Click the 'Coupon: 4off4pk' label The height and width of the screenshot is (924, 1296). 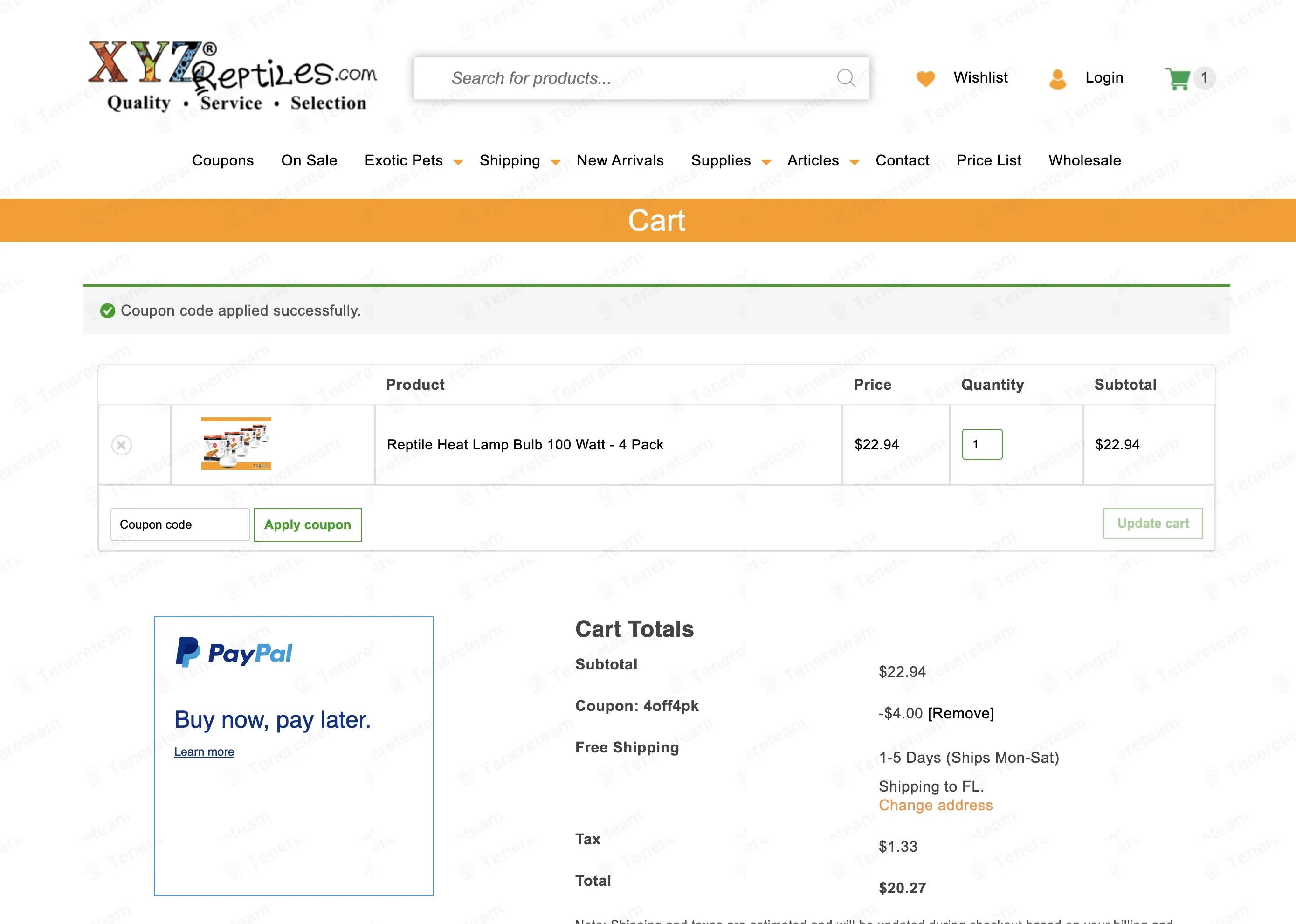[x=637, y=706]
